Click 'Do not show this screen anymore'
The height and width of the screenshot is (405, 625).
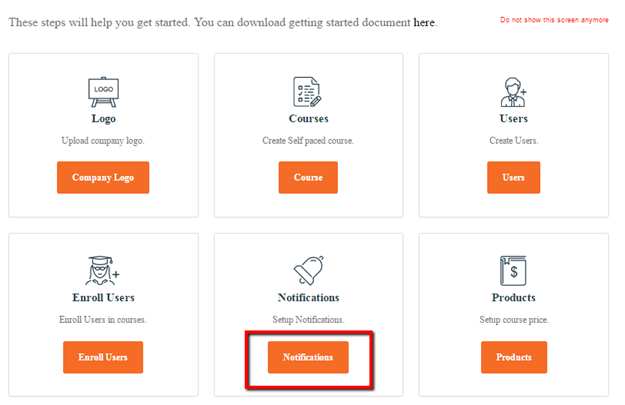click(554, 20)
